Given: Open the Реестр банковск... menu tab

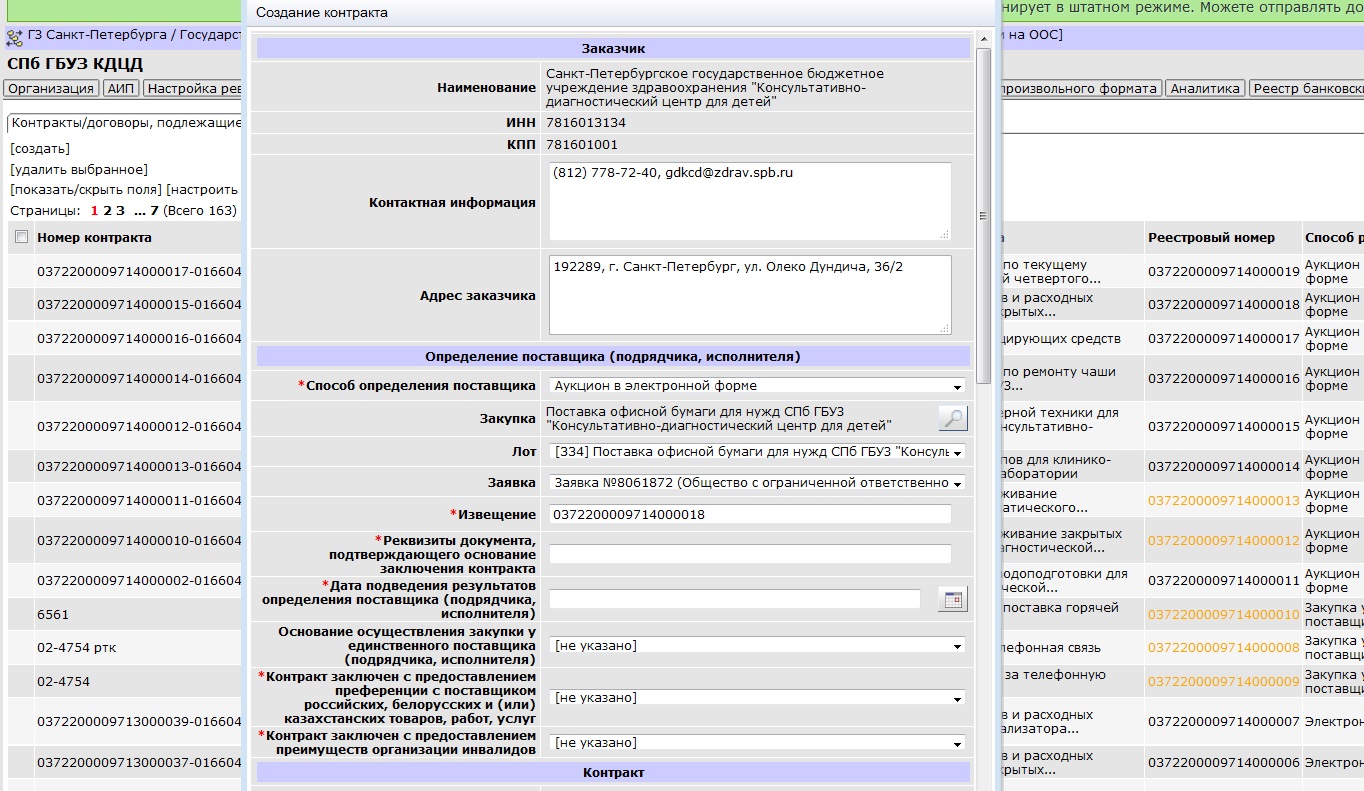Looking at the screenshot, I should pyautogui.click(x=1306, y=88).
